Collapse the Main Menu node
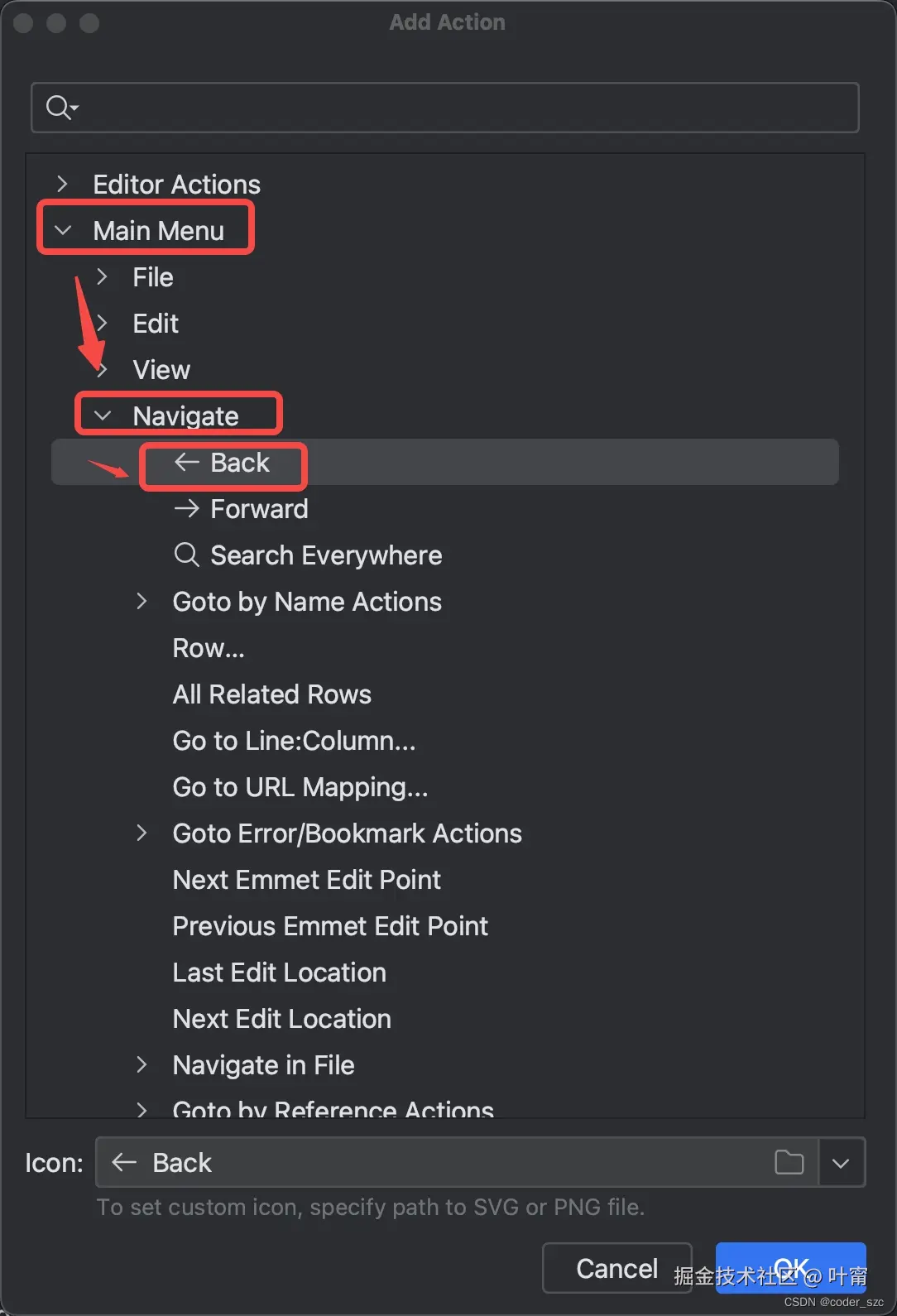The height and width of the screenshot is (1316, 897). [x=63, y=230]
